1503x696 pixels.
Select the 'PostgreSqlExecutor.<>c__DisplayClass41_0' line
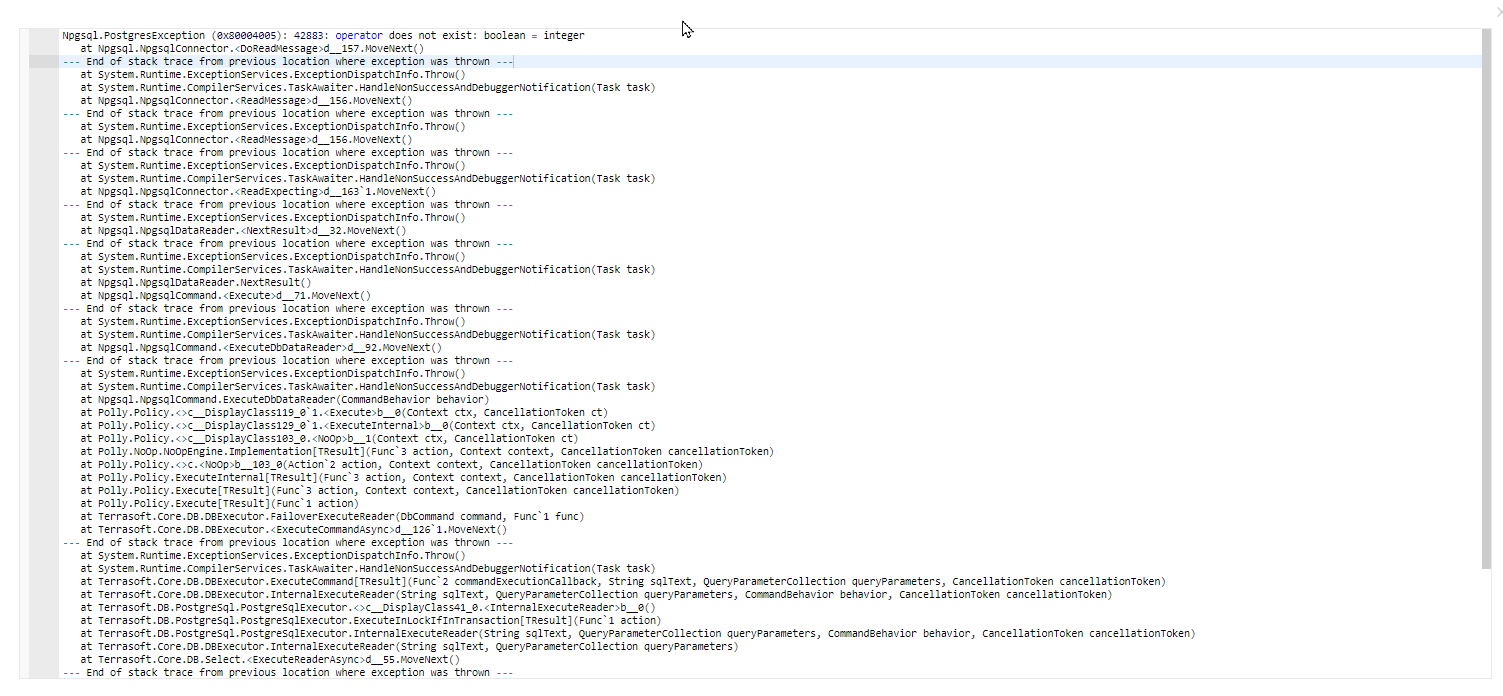coord(368,607)
